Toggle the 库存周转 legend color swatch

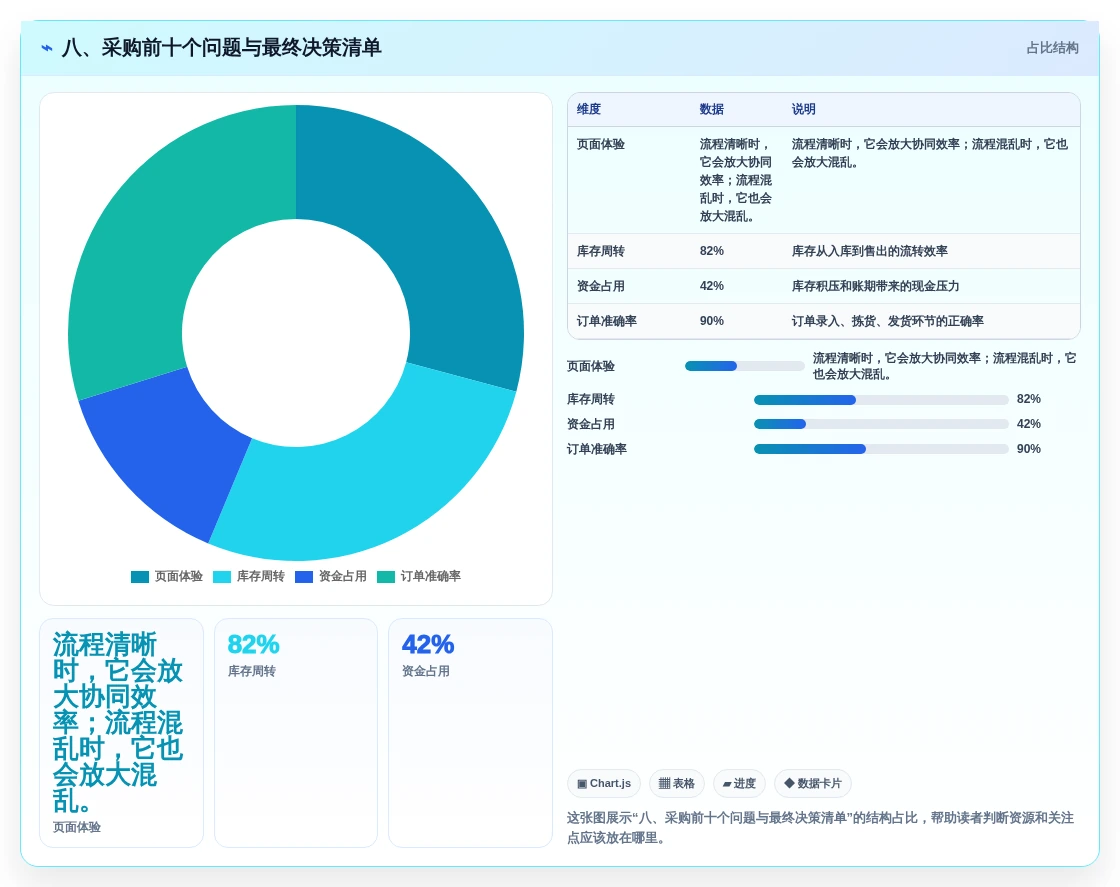(x=222, y=576)
